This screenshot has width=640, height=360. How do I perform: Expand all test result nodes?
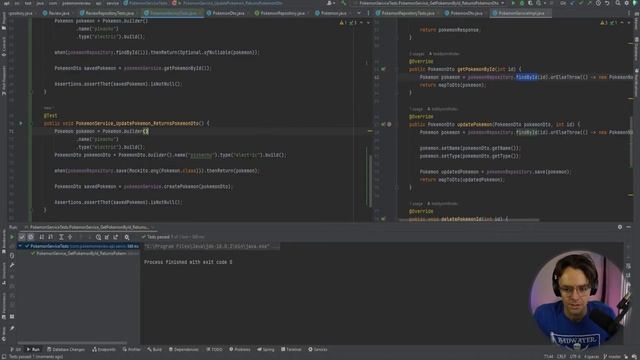tap(61, 237)
